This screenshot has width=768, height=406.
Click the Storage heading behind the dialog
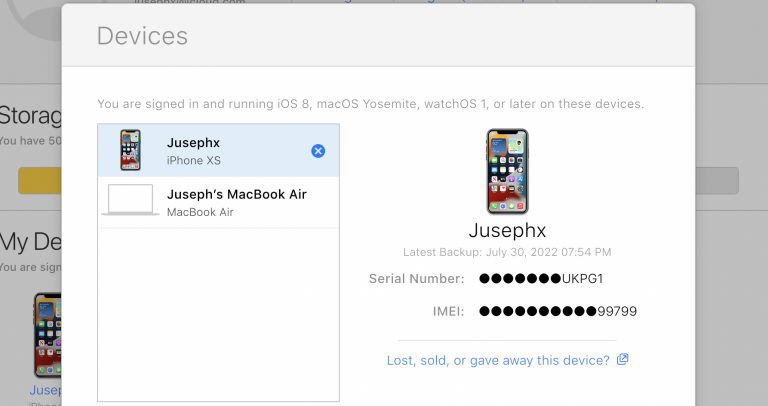30,113
